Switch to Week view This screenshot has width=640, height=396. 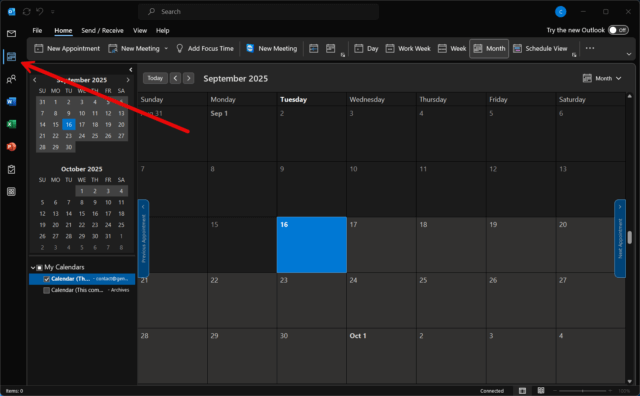[452, 49]
